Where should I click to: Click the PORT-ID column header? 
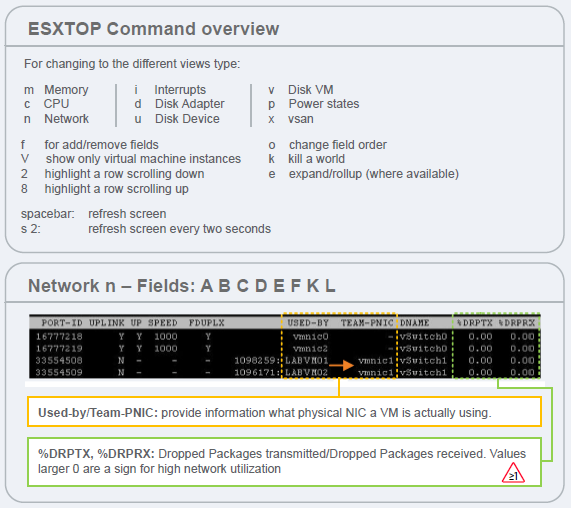tap(62, 323)
